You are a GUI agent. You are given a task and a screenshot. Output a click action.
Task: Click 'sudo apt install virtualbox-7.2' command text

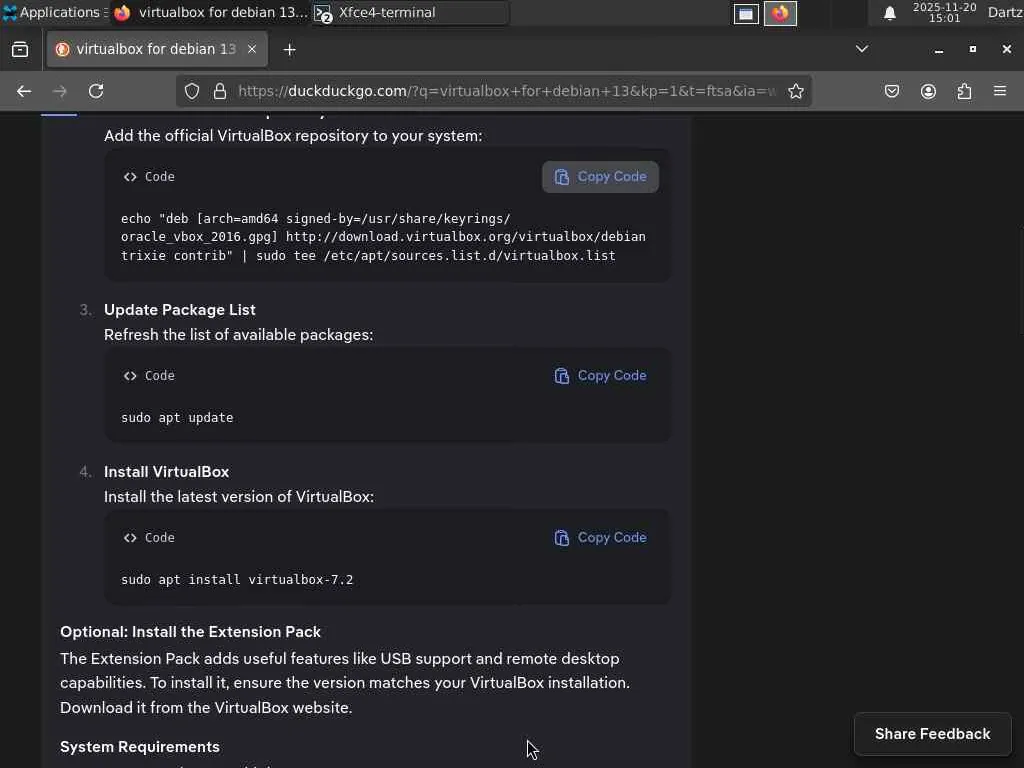pyautogui.click(x=237, y=580)
